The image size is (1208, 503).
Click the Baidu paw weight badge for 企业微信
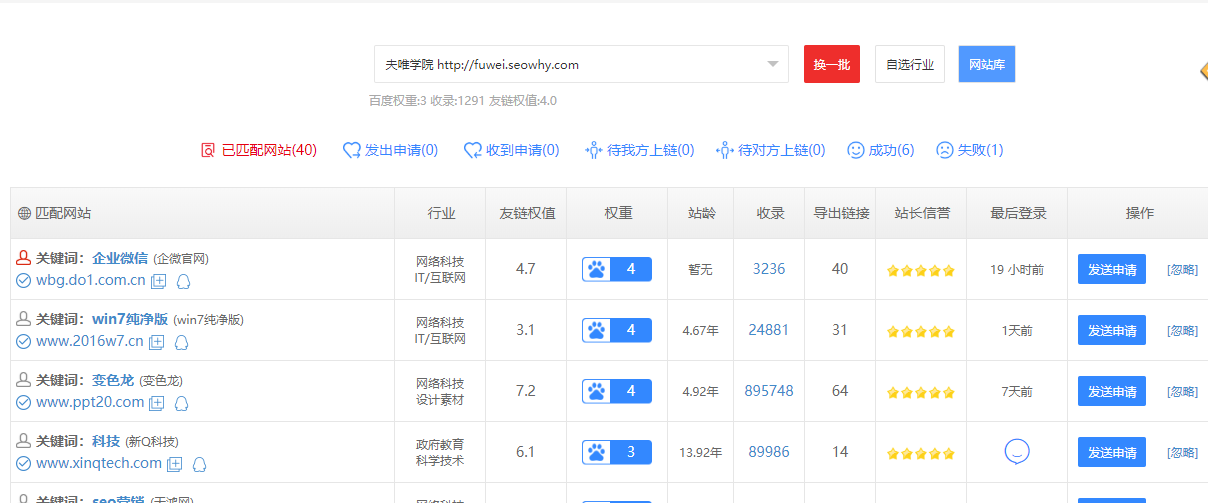[x=616, y=269]
